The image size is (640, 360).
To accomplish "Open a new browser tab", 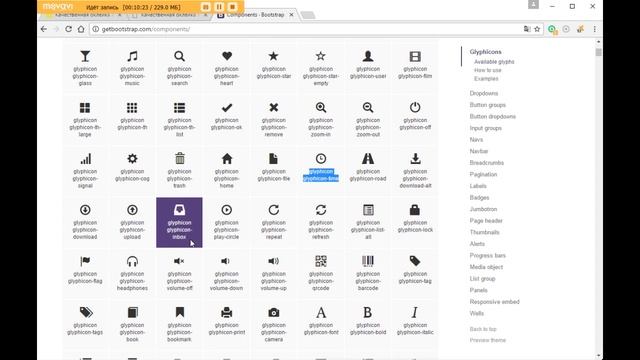I will pos(308,16).
